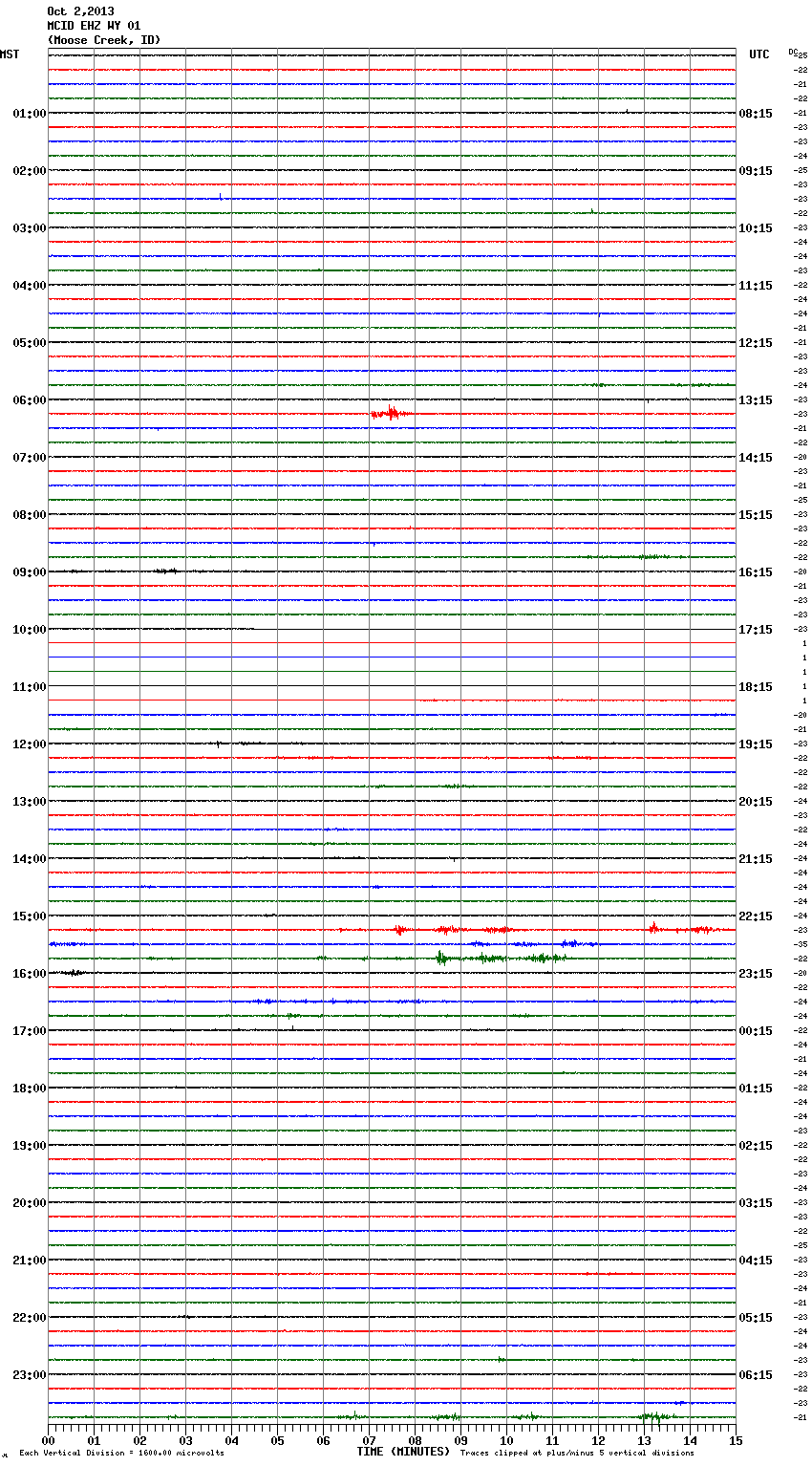Click 'Traces clipped at plus/minus 5 vertical divisions'
The height and width of the screenshot is (1466, 812).
click(577, 1454)
